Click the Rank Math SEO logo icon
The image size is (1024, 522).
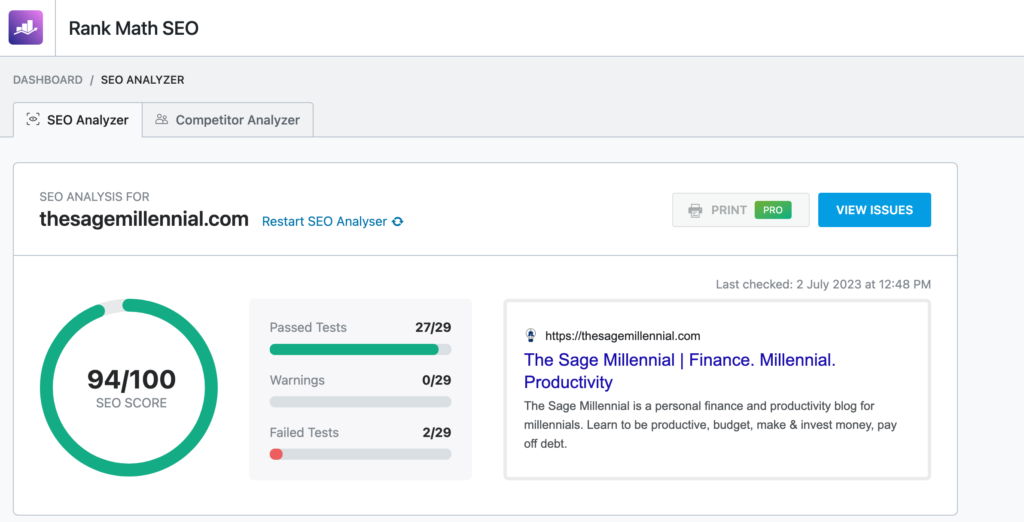25,27
